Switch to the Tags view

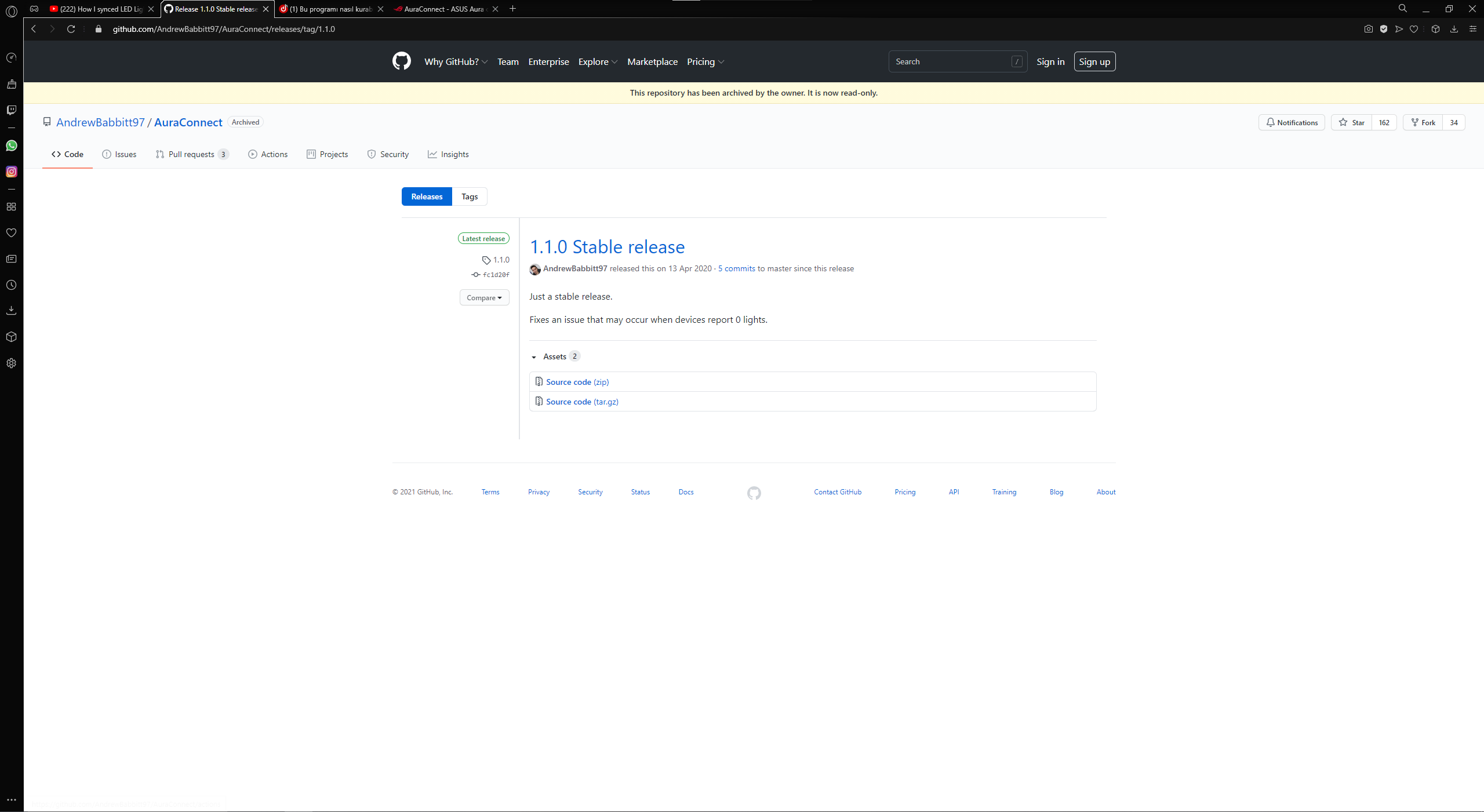coord(470,196)
